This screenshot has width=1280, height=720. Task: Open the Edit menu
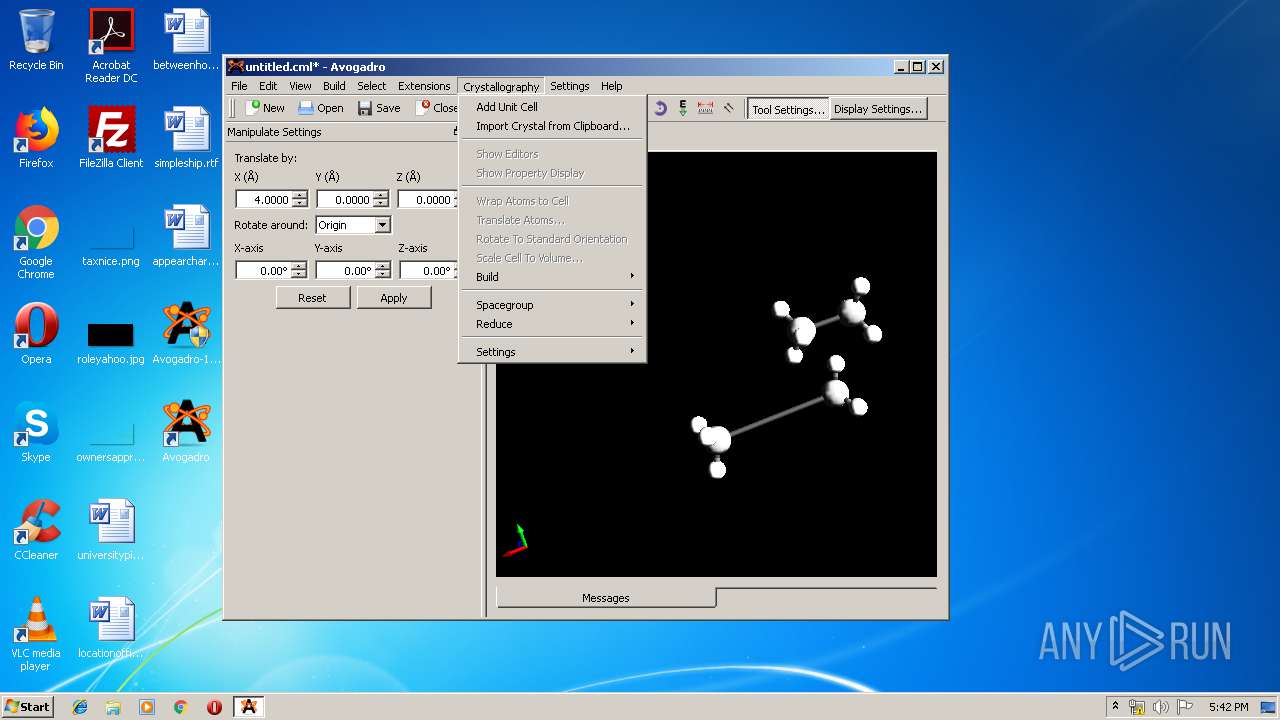click(268, 86)
